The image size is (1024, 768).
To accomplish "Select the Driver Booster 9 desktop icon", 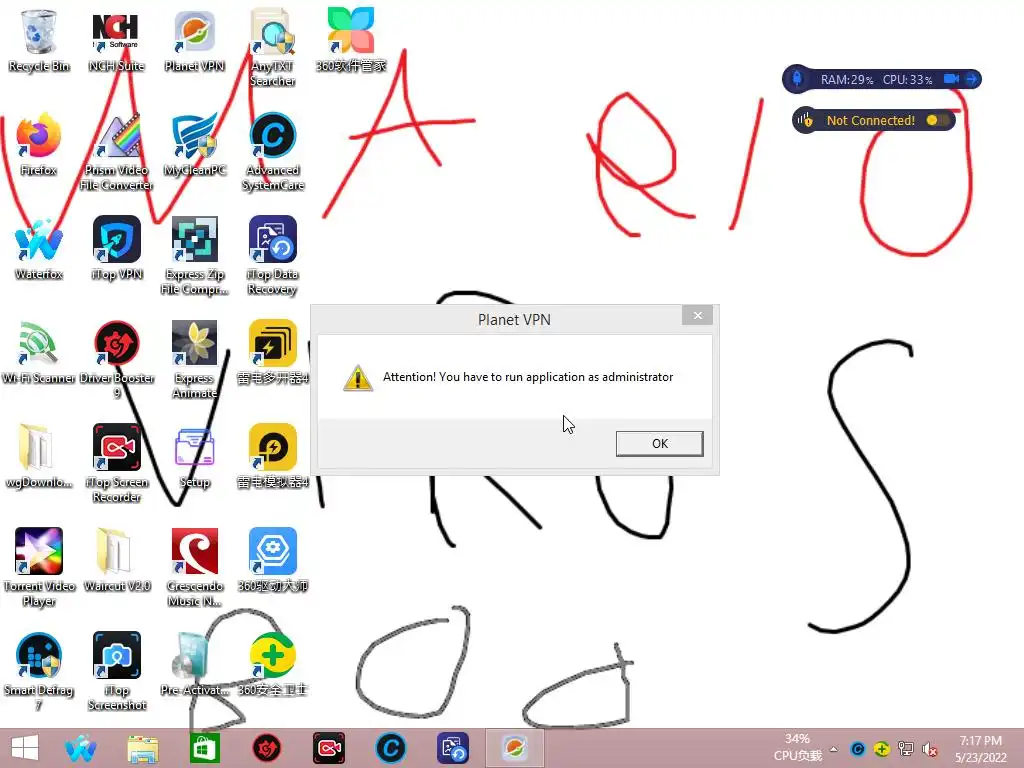I will [116, 359].
